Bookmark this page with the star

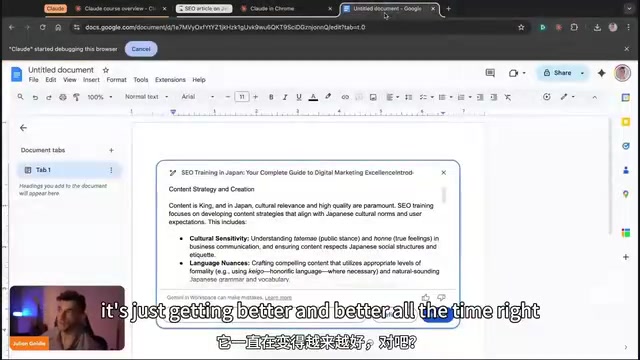521,27
